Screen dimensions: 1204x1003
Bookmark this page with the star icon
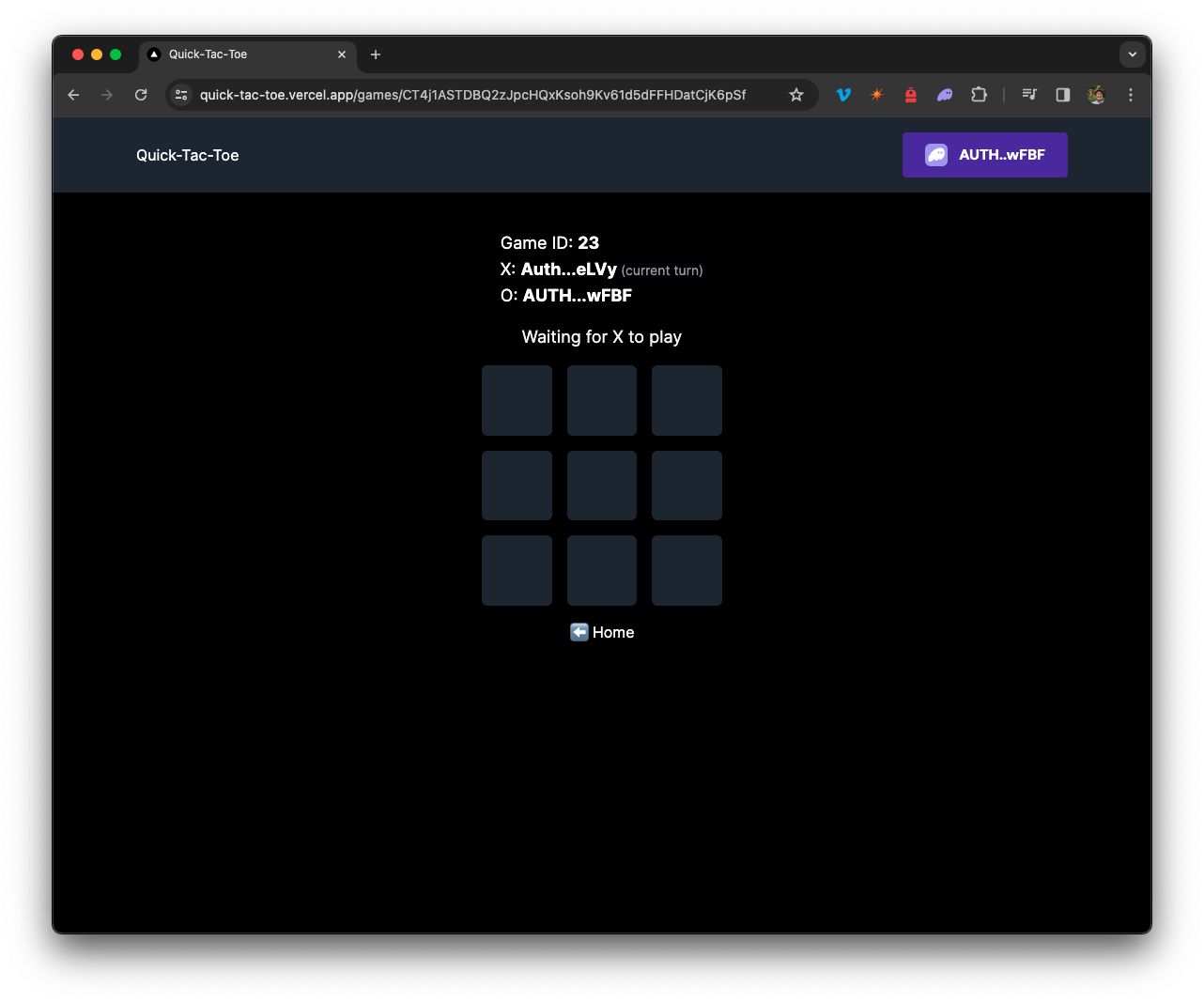coord(796,95)
